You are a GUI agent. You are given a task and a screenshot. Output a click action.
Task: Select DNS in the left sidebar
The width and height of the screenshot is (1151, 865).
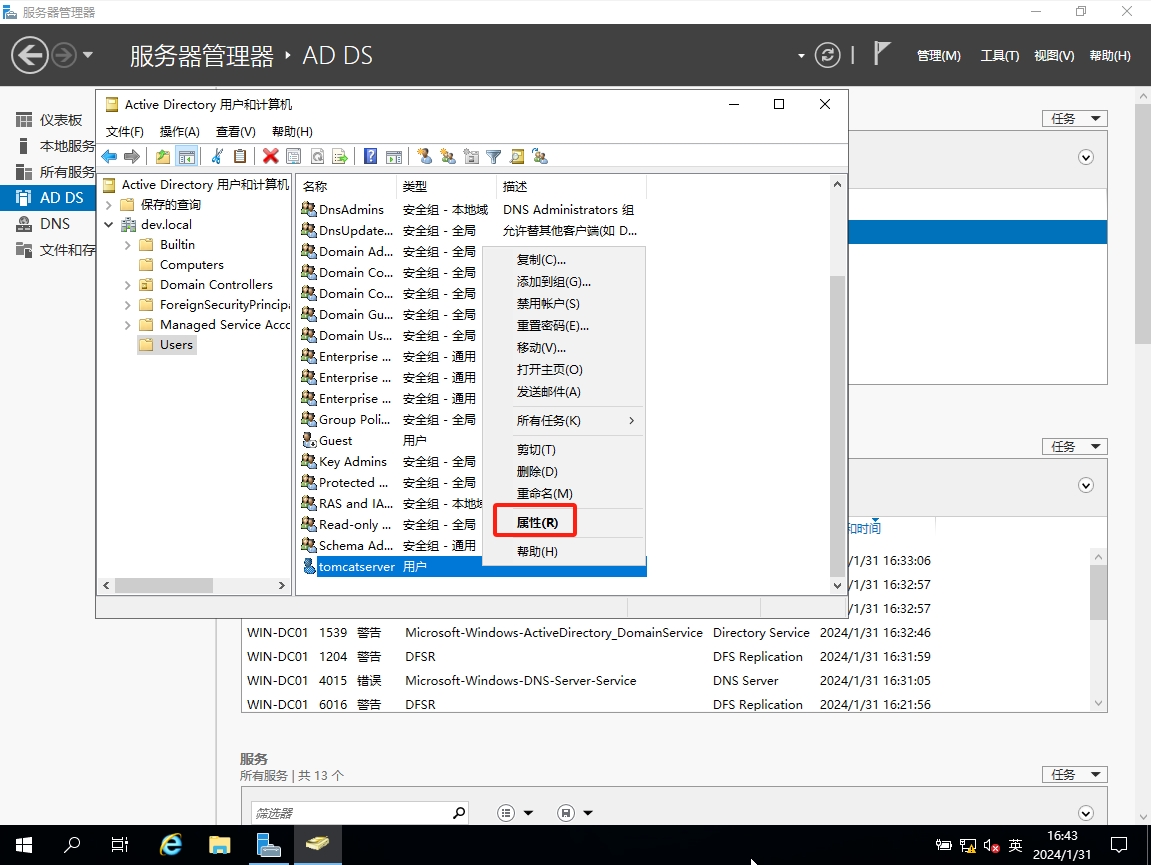click(x=55, y=224)
